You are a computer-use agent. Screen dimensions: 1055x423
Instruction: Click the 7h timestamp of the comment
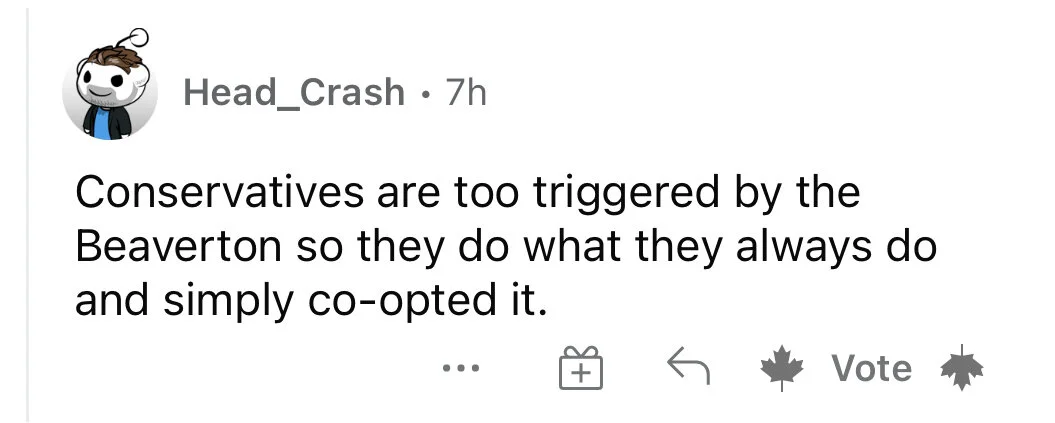tap(465, 93)
